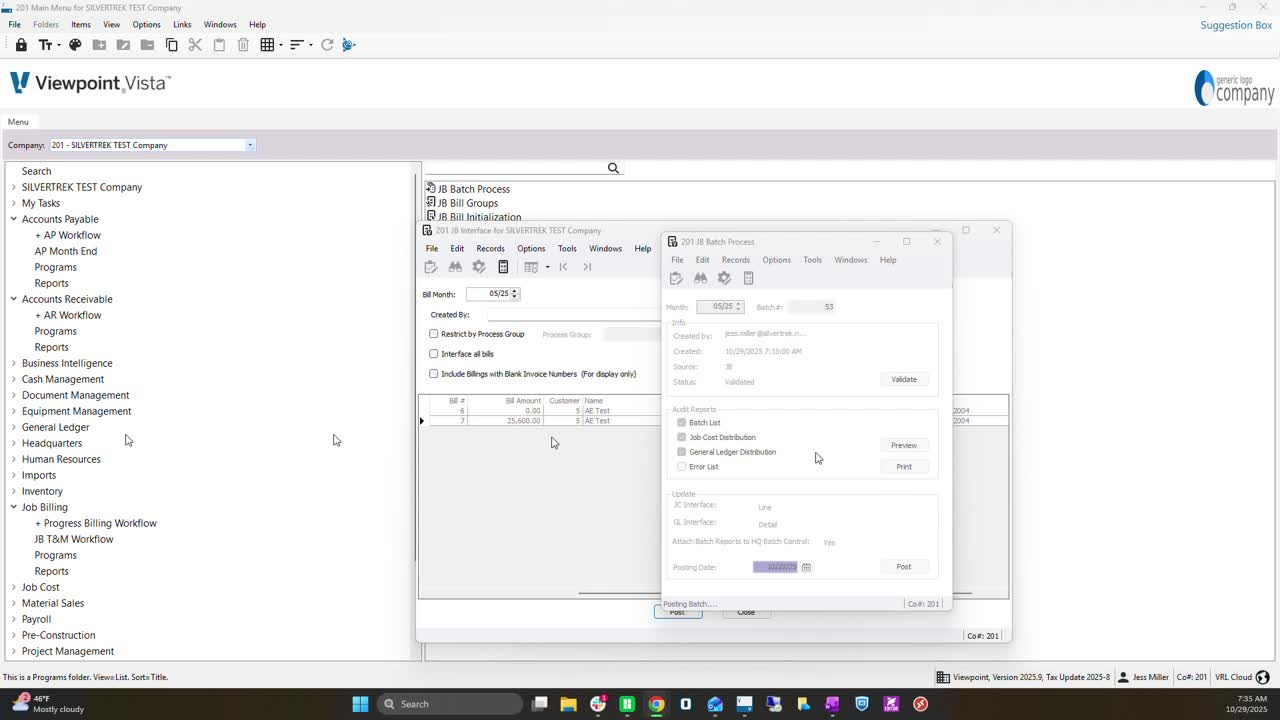This screenshot has height=720, width=1280.
Task: Click the copy icon in main toolbar
Action: coord(171,45)
